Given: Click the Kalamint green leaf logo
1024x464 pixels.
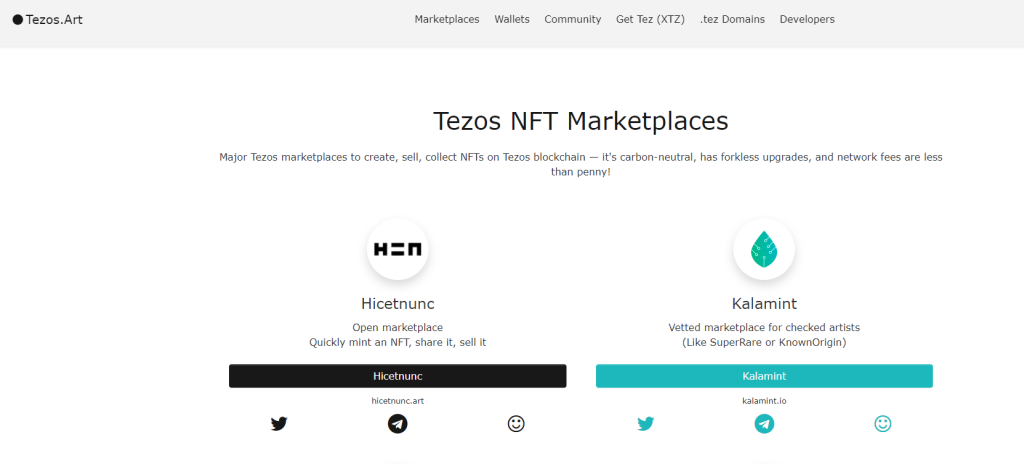Looking at the screenshot, I should coord(764,249).
